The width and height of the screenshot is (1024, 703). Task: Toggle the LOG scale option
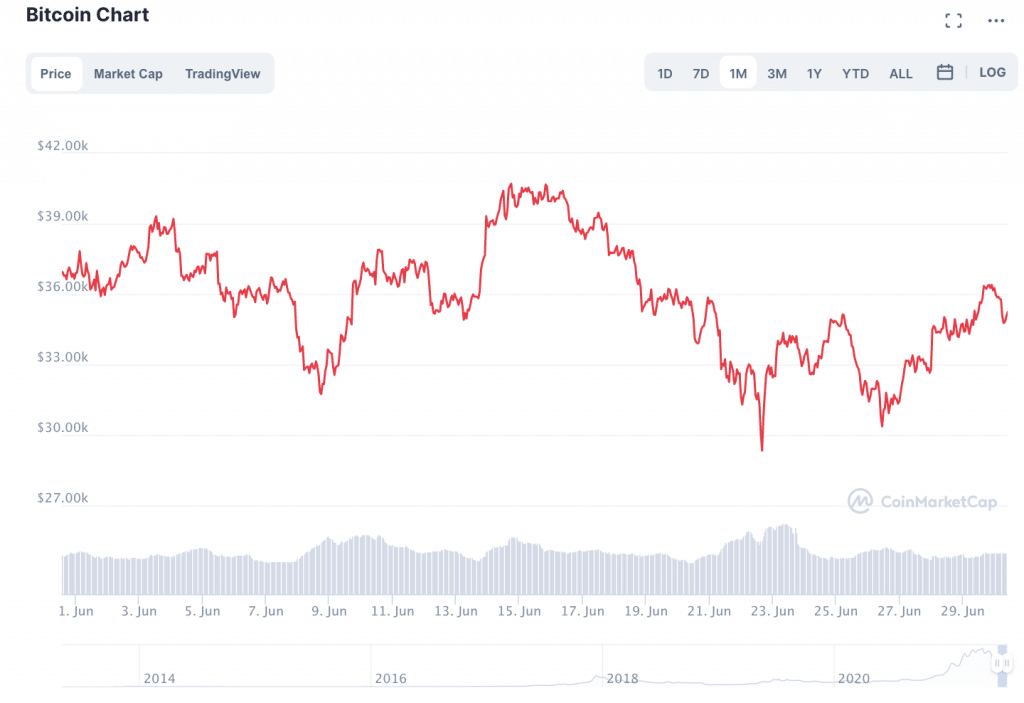[x=992, y=73]
